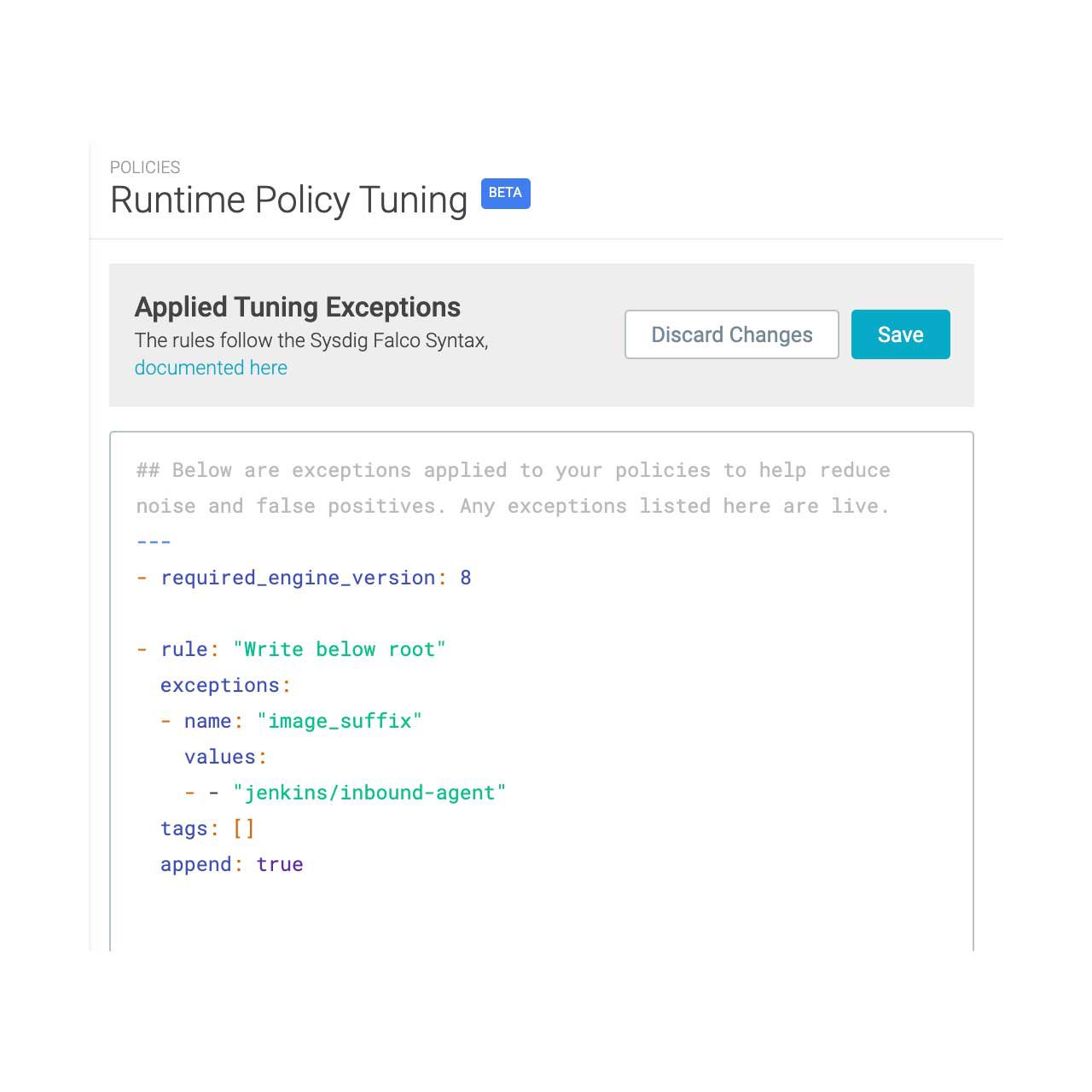The width and height of the screenshot is (1092, 1092).
Task: Click the Save button
Action: 900,334
